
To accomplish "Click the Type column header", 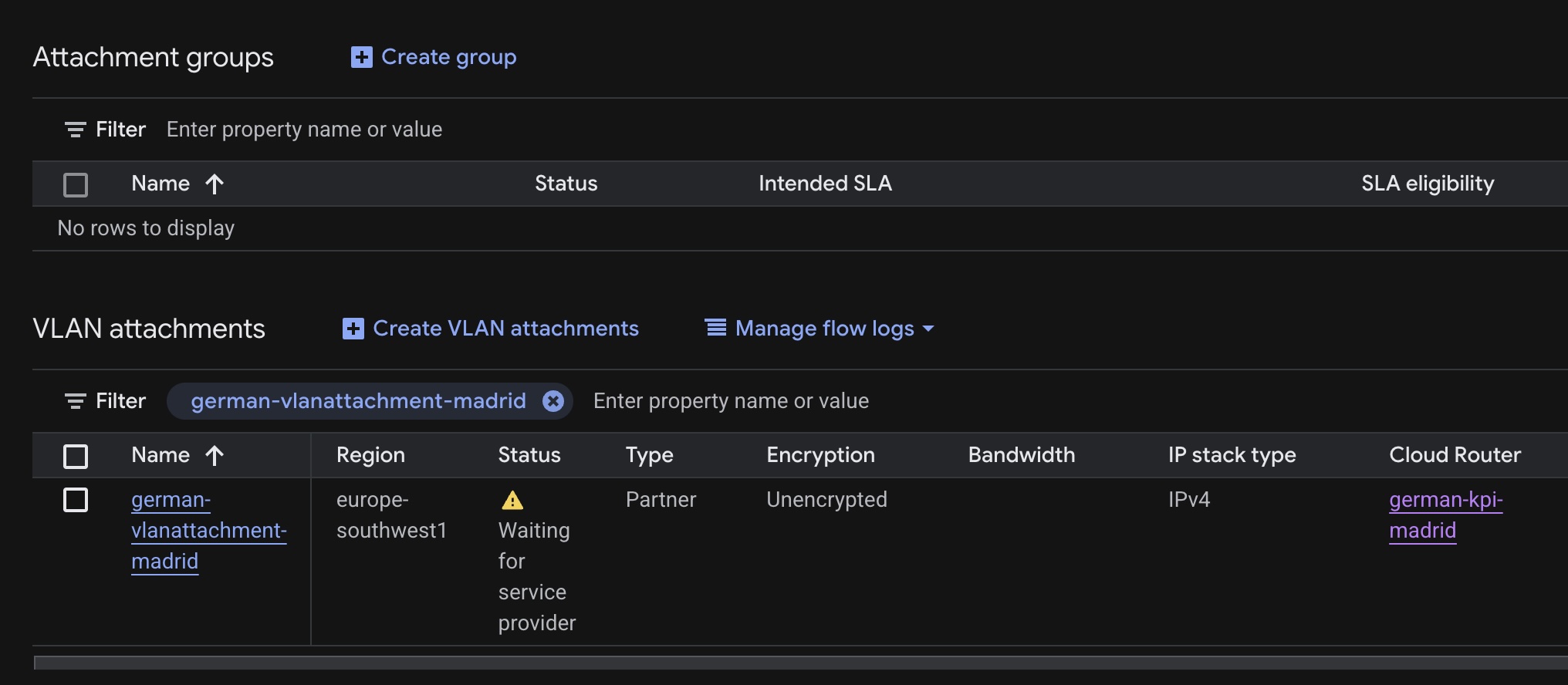I will point(650,455).
